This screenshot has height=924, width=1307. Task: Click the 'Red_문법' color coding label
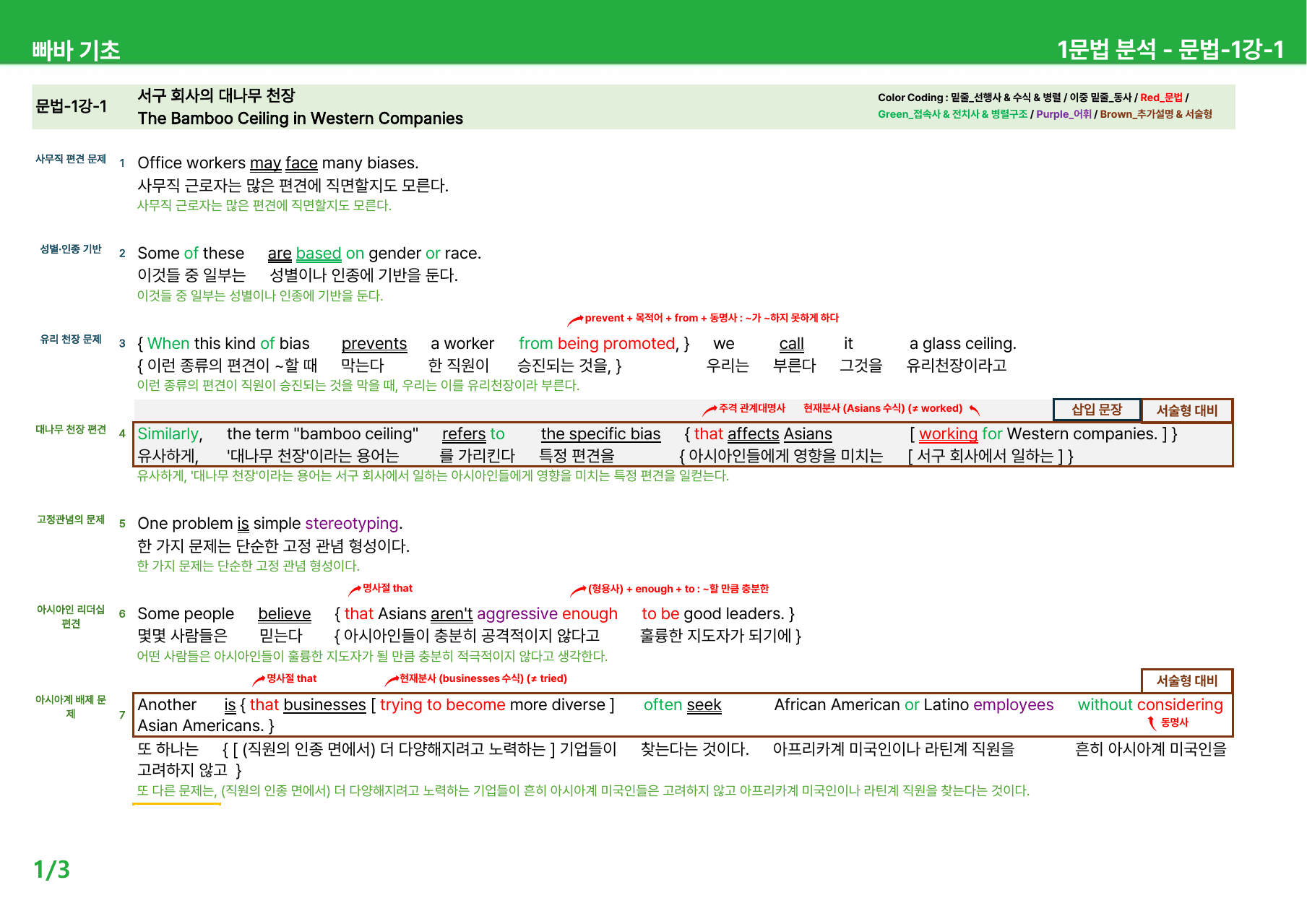(1161, 98)
